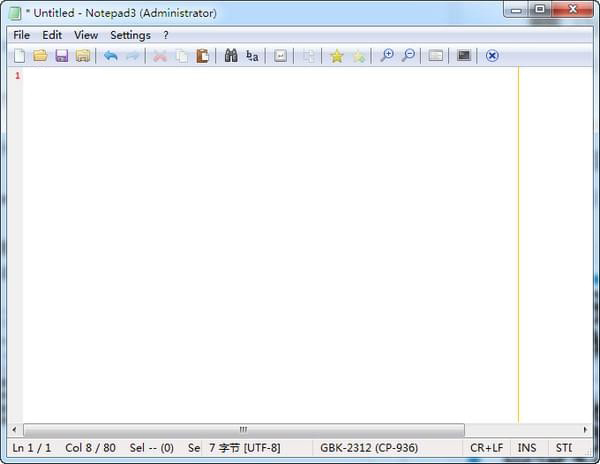Click the 'GBK-2312 (CP-936)' encoding status entry
Screen dimensions: 600x464
(369, 448)
